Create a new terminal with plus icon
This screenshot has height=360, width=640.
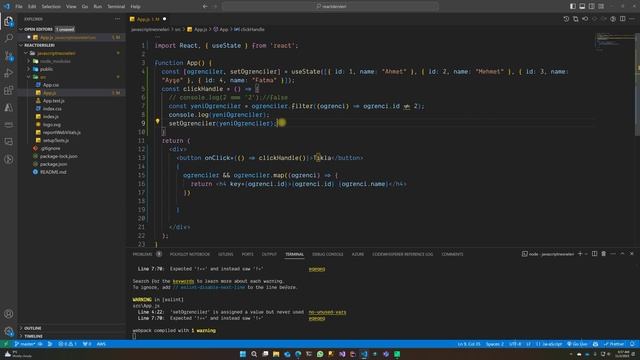(580, 254)
